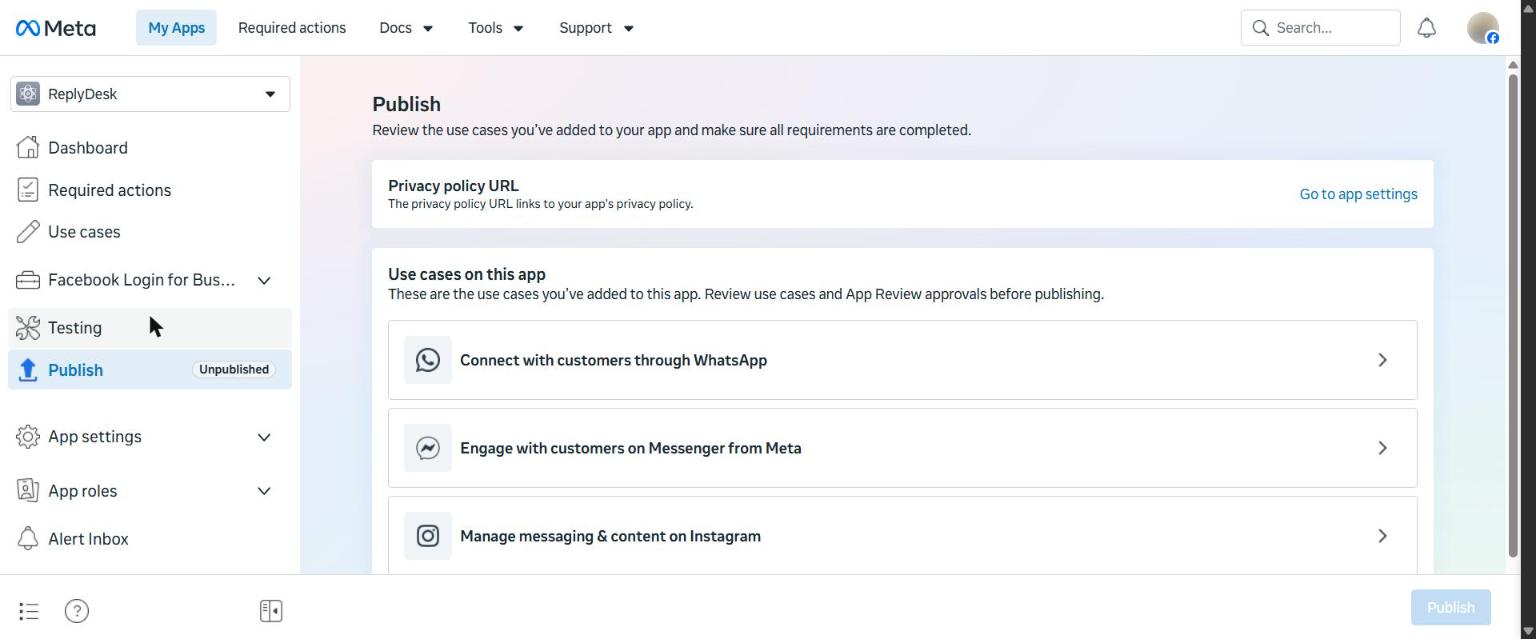Switch to the My Apps tab
This screenshot has width=1536, height=639.
176,28
